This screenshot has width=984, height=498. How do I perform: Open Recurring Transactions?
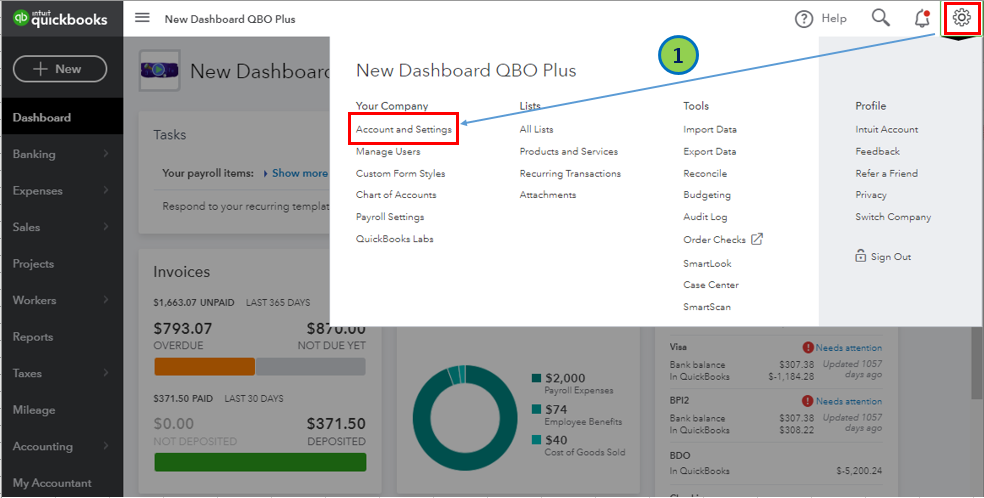[570, 173]
